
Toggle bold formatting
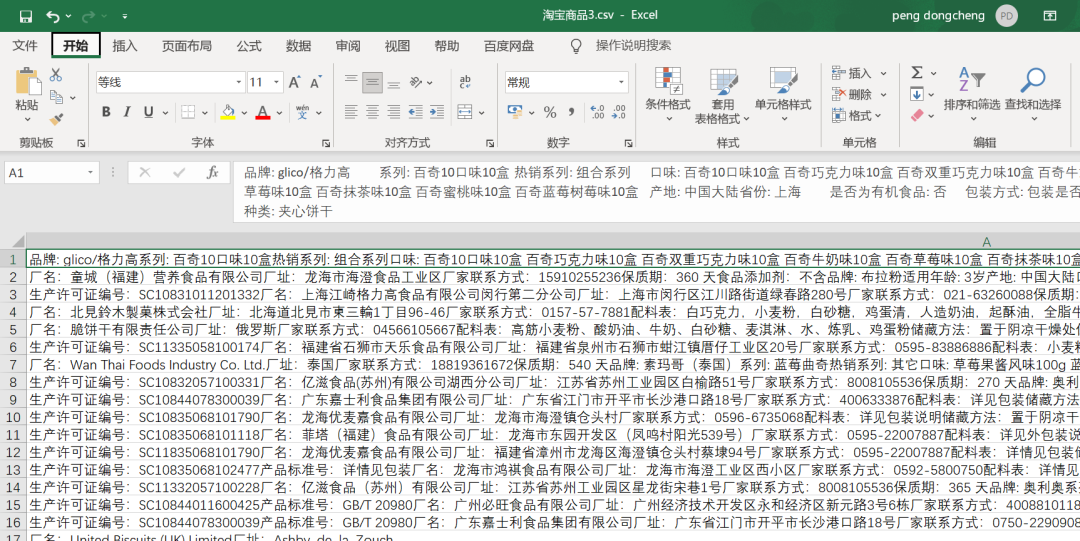pos(106,112)
